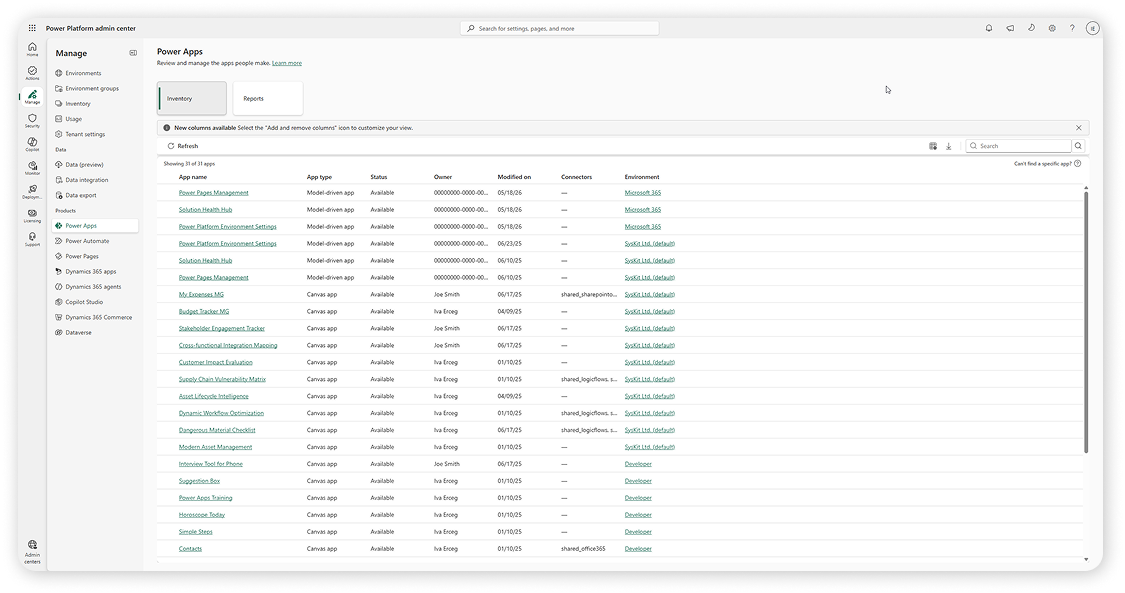1125x593 pixels.
Task: Open Admin centers at rail bottom
Action: pos(32,552)
